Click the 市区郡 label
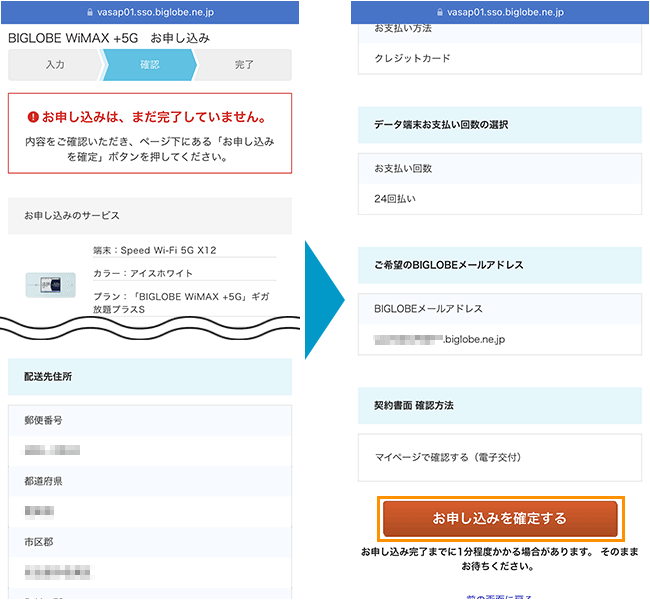Viewport: 650px width, 600px height. 39,542
